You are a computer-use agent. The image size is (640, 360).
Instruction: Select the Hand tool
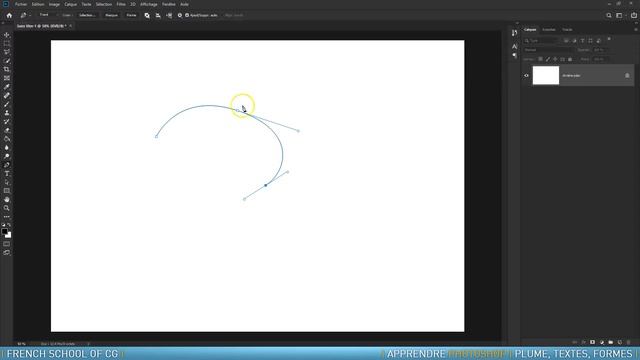pos(7,200)
